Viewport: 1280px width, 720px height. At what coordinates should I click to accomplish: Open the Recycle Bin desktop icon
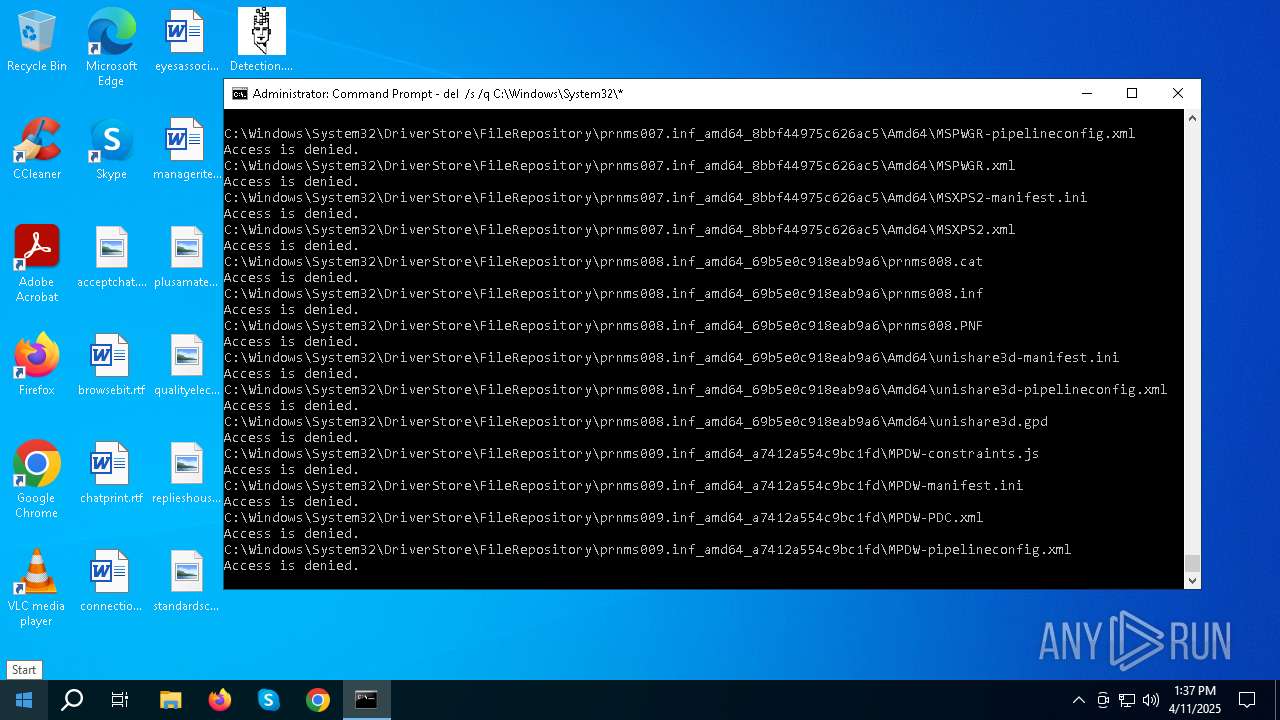point(37,41)
